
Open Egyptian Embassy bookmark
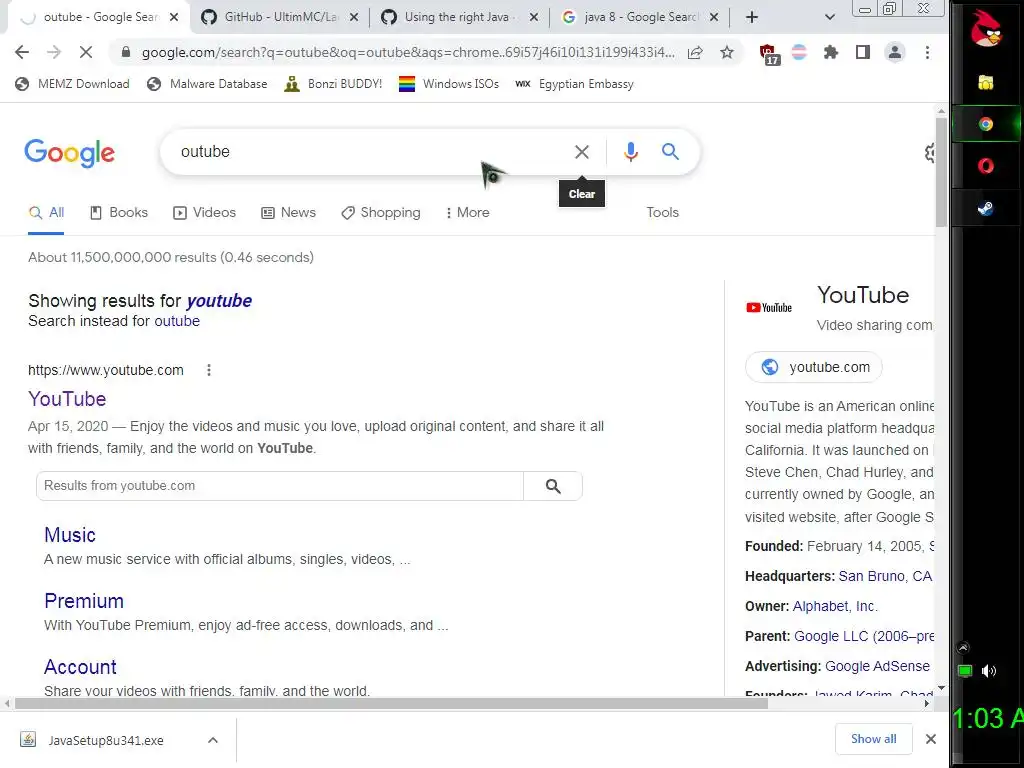(x=574, y=84)
